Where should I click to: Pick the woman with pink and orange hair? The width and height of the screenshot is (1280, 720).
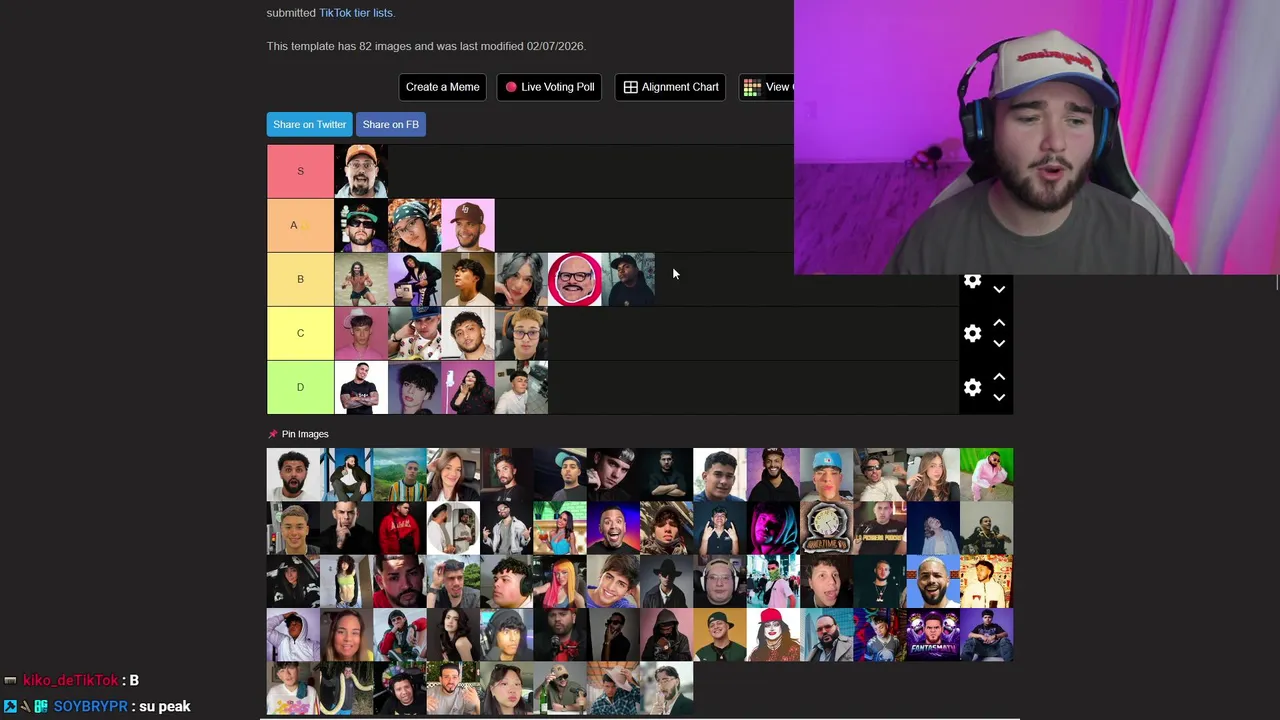[x=560, y=582]
